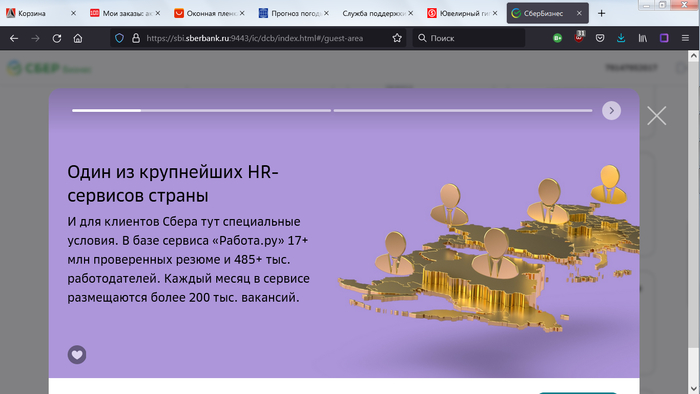
Task: Open the Pocket save icon
Action: pyautogui.click(x=600, y=38)
